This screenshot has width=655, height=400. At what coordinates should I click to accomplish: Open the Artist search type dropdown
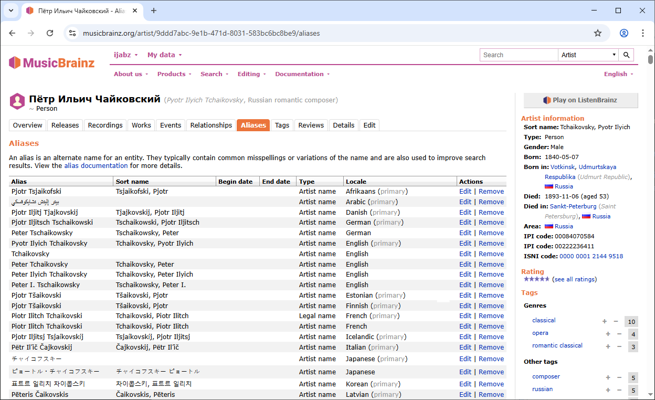(x=588, y=55)
